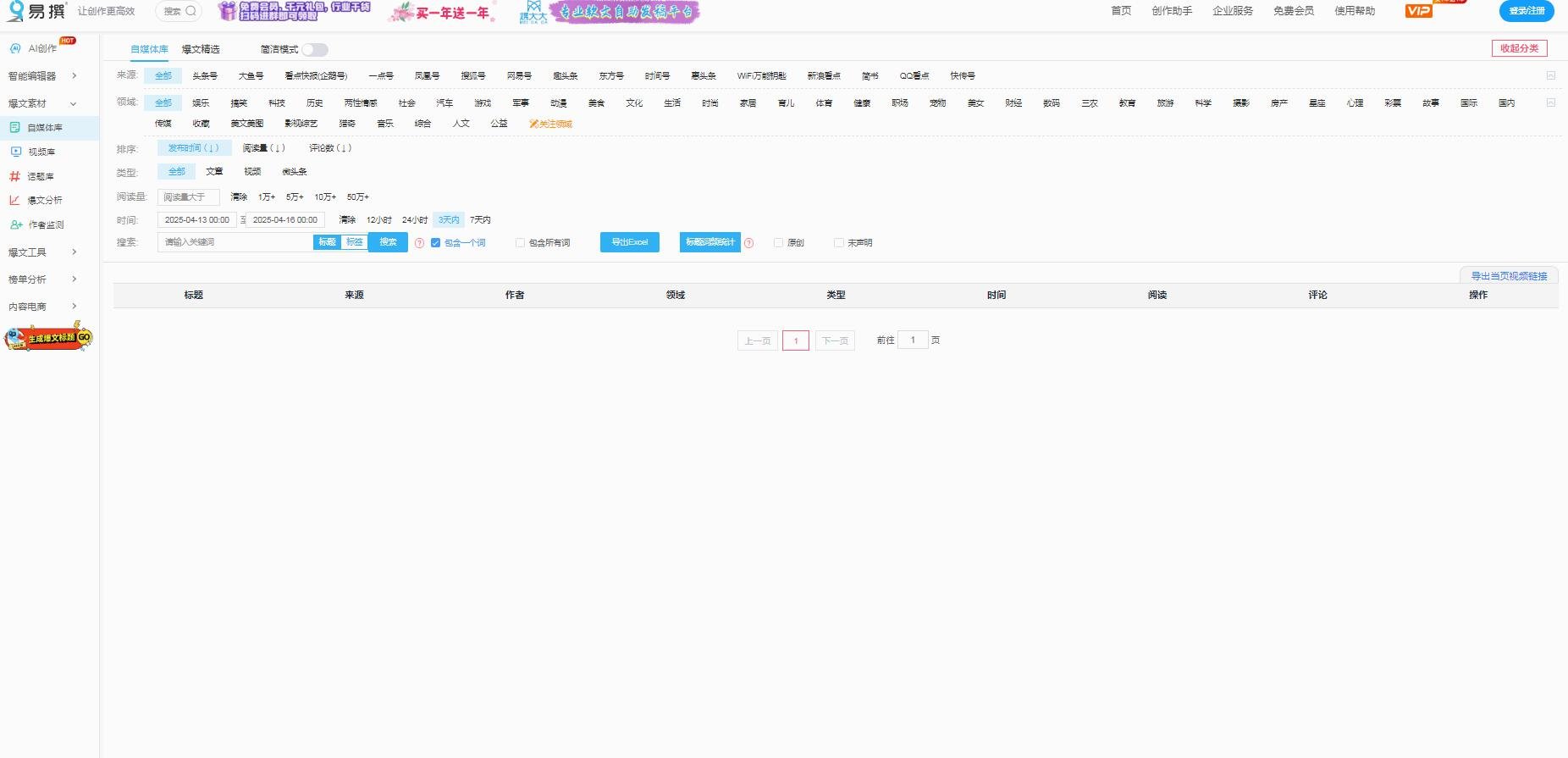Click the 导出Excel button

[629, 242]
